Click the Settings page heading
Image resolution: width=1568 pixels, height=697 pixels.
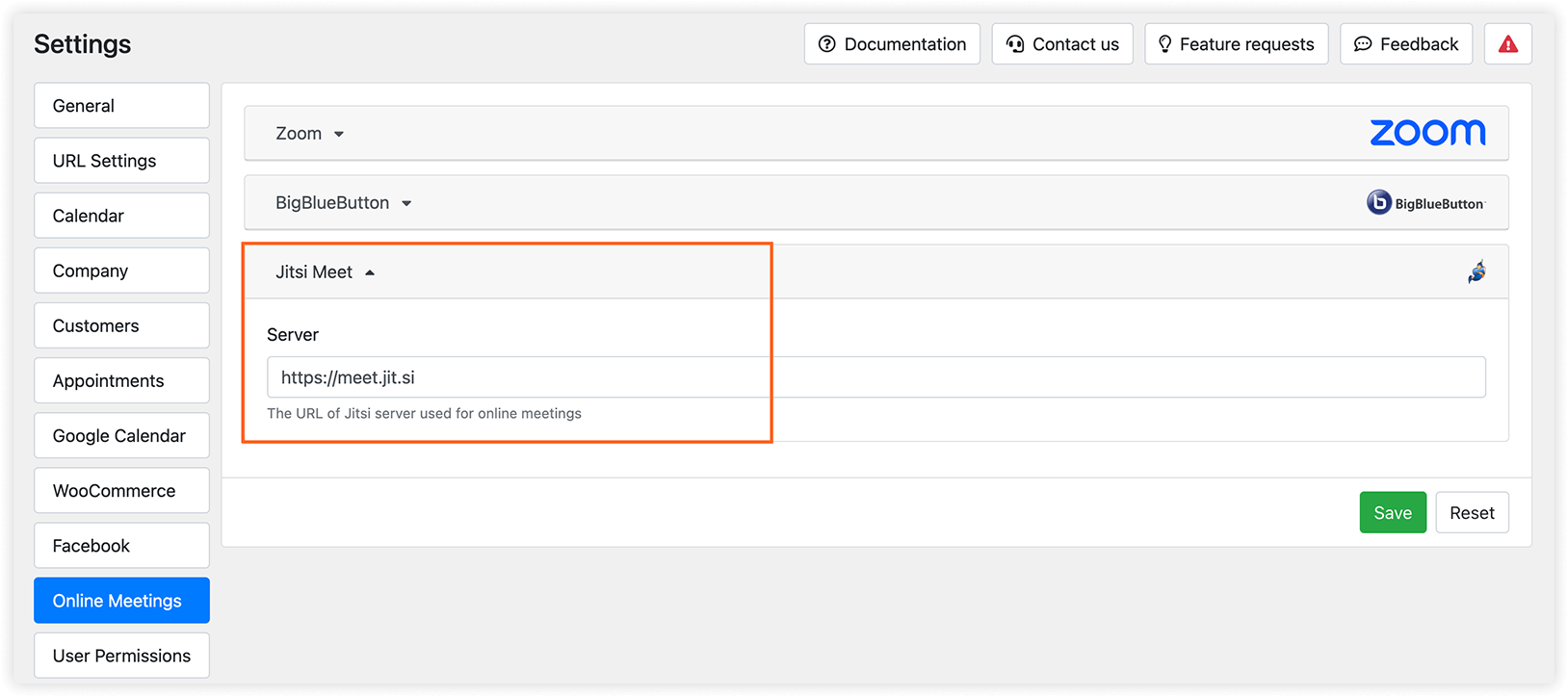[83, 44]
